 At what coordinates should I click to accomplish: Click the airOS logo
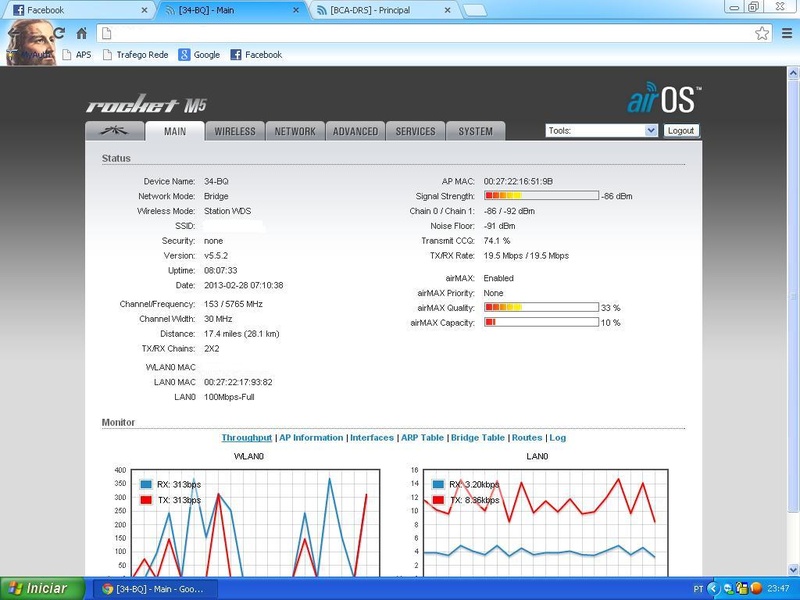coord(664,97)
